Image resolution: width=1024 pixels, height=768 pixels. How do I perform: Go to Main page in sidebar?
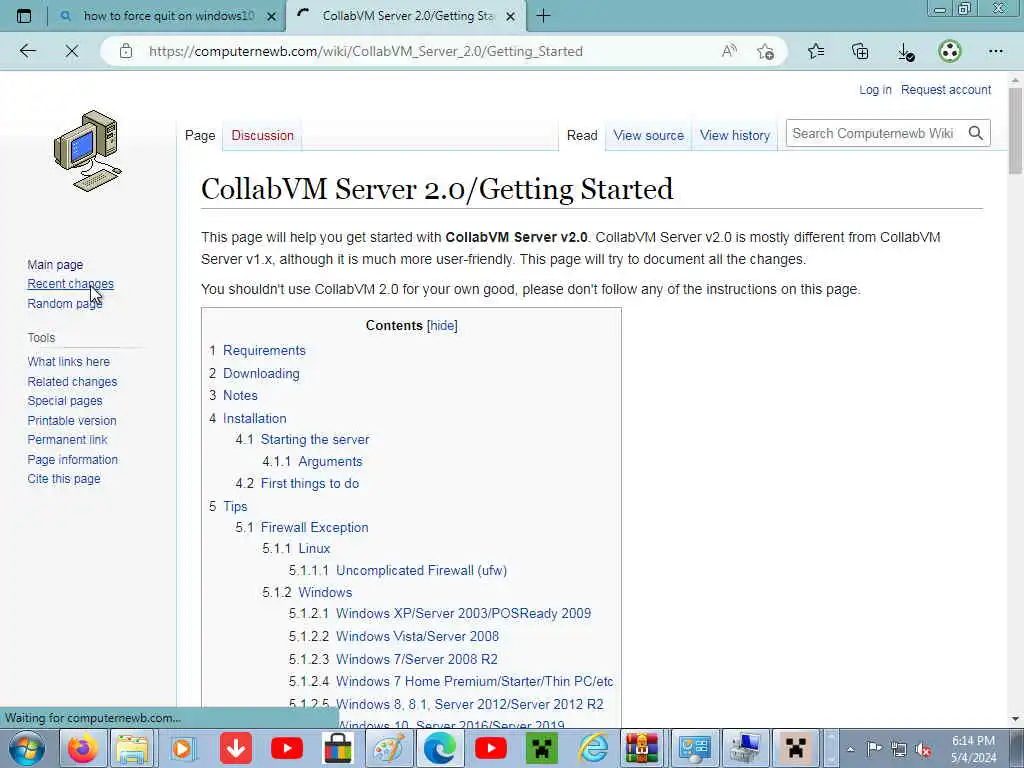[x=55, y=264]
